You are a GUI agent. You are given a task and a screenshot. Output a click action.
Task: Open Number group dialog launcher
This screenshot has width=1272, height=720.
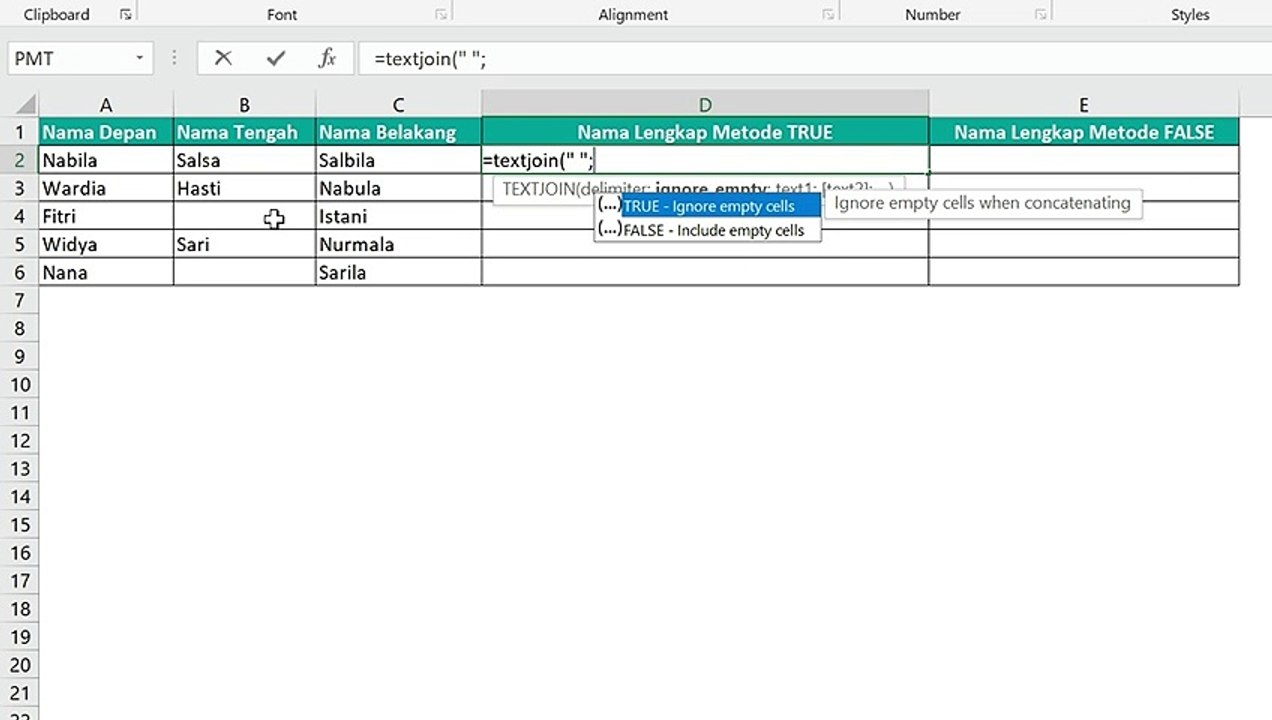pos(1041,14)
